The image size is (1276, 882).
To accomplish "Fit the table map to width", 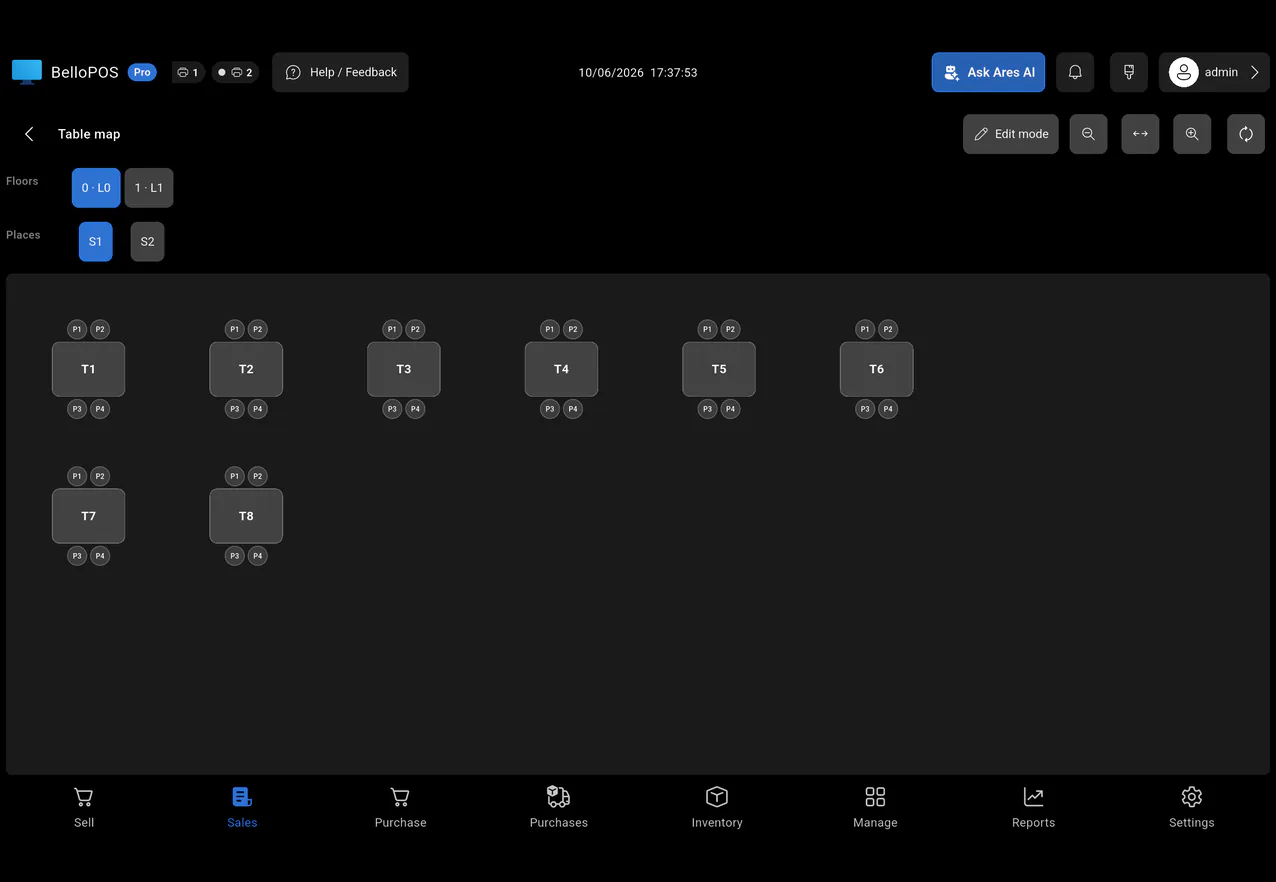I will click(x=1140, y=134).
